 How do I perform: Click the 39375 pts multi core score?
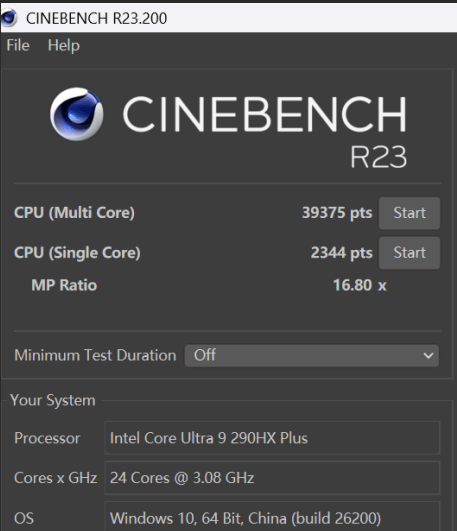tap(337, 213)
